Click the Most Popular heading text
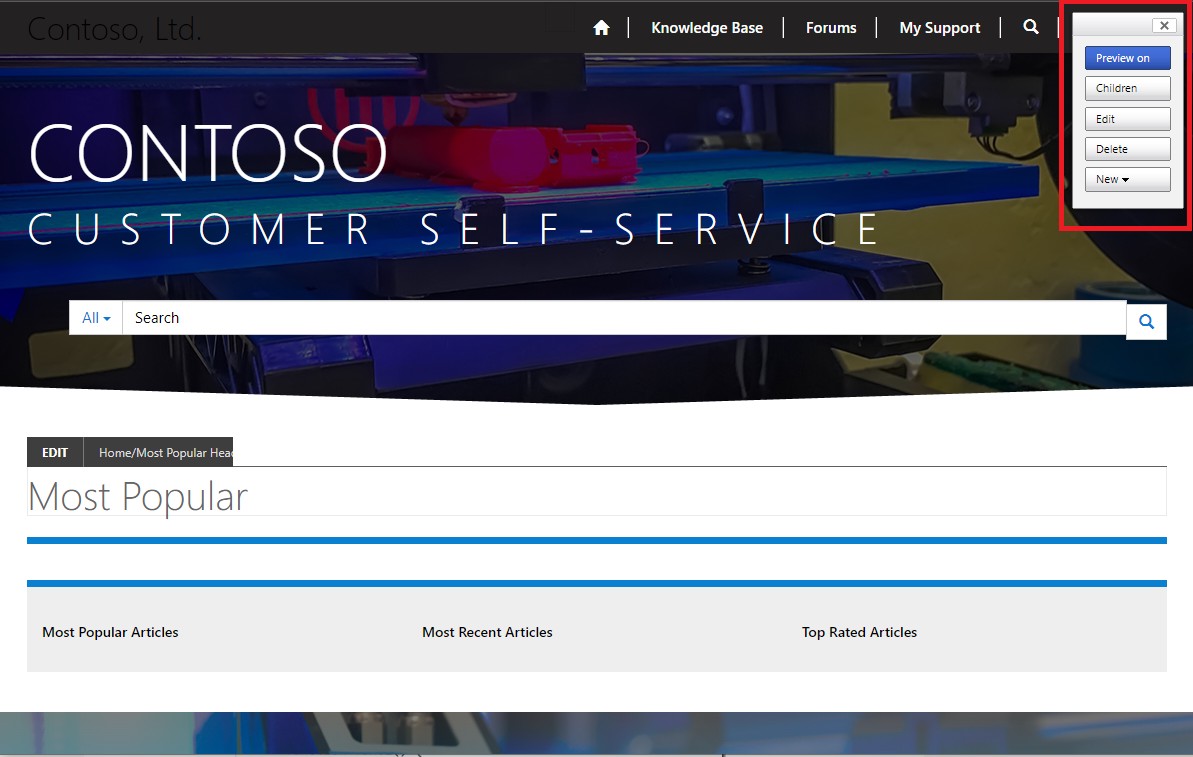 (x=138, y=497)
